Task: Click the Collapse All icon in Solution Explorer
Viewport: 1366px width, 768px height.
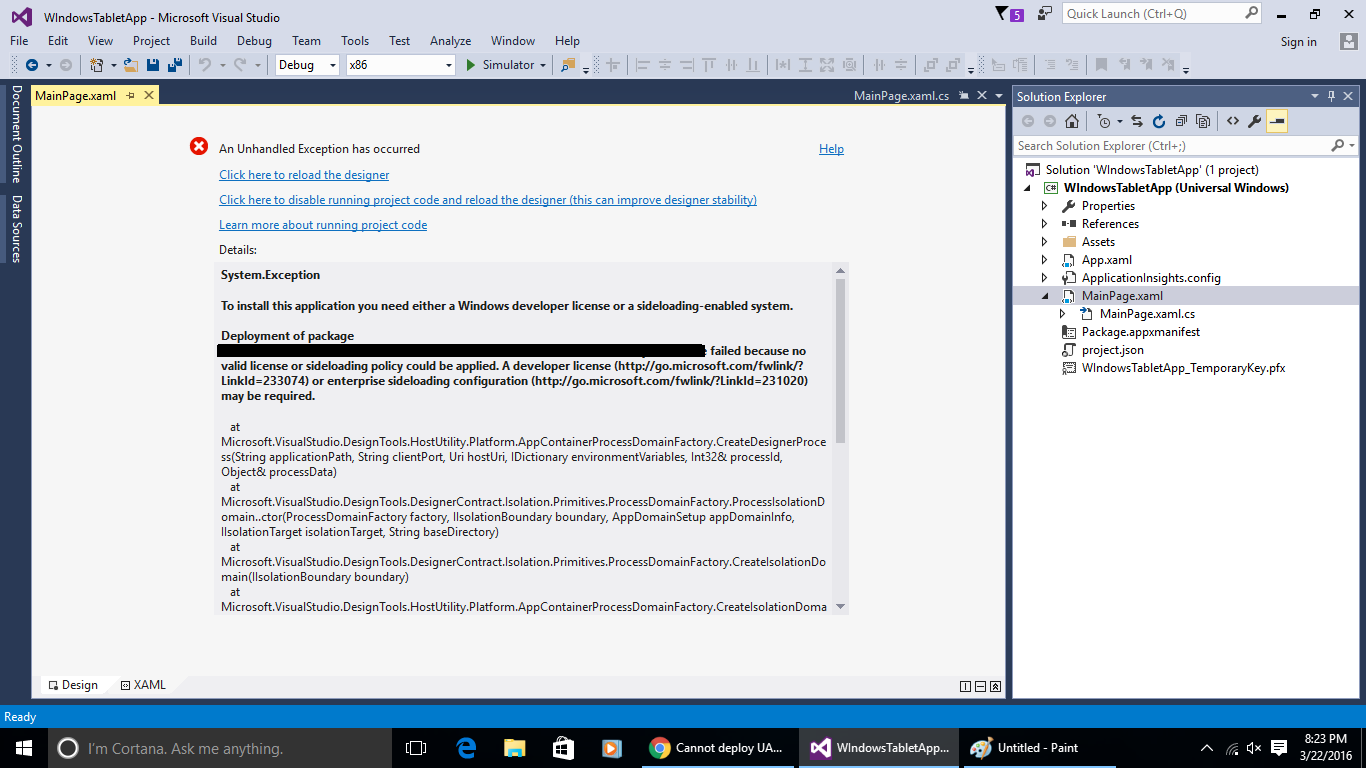Action: pyautogui.click(x=1181, y=121)
